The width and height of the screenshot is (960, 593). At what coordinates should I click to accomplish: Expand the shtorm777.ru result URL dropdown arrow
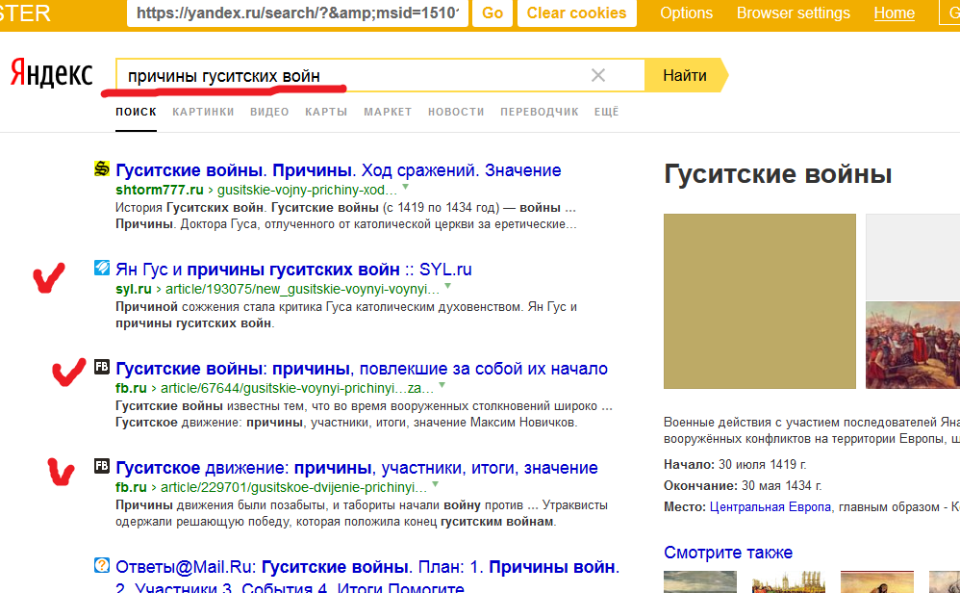coord(405,187)
